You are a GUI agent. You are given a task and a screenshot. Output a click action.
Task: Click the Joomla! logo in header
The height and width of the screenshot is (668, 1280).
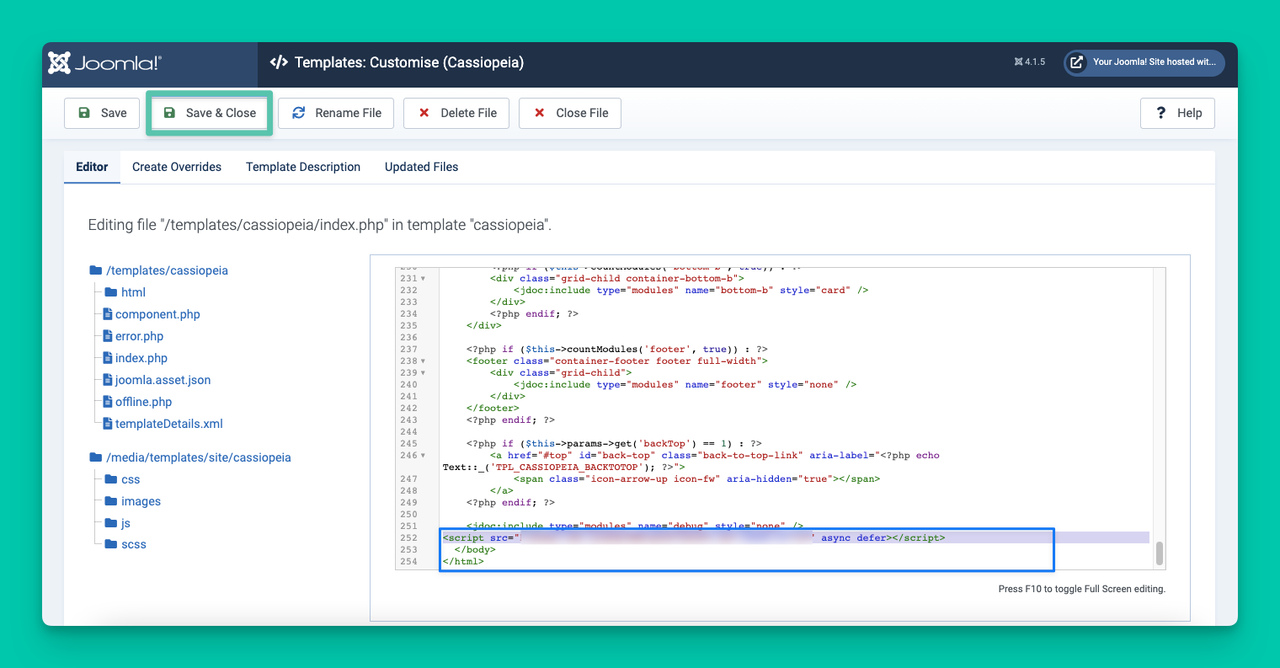coord(105,63)
